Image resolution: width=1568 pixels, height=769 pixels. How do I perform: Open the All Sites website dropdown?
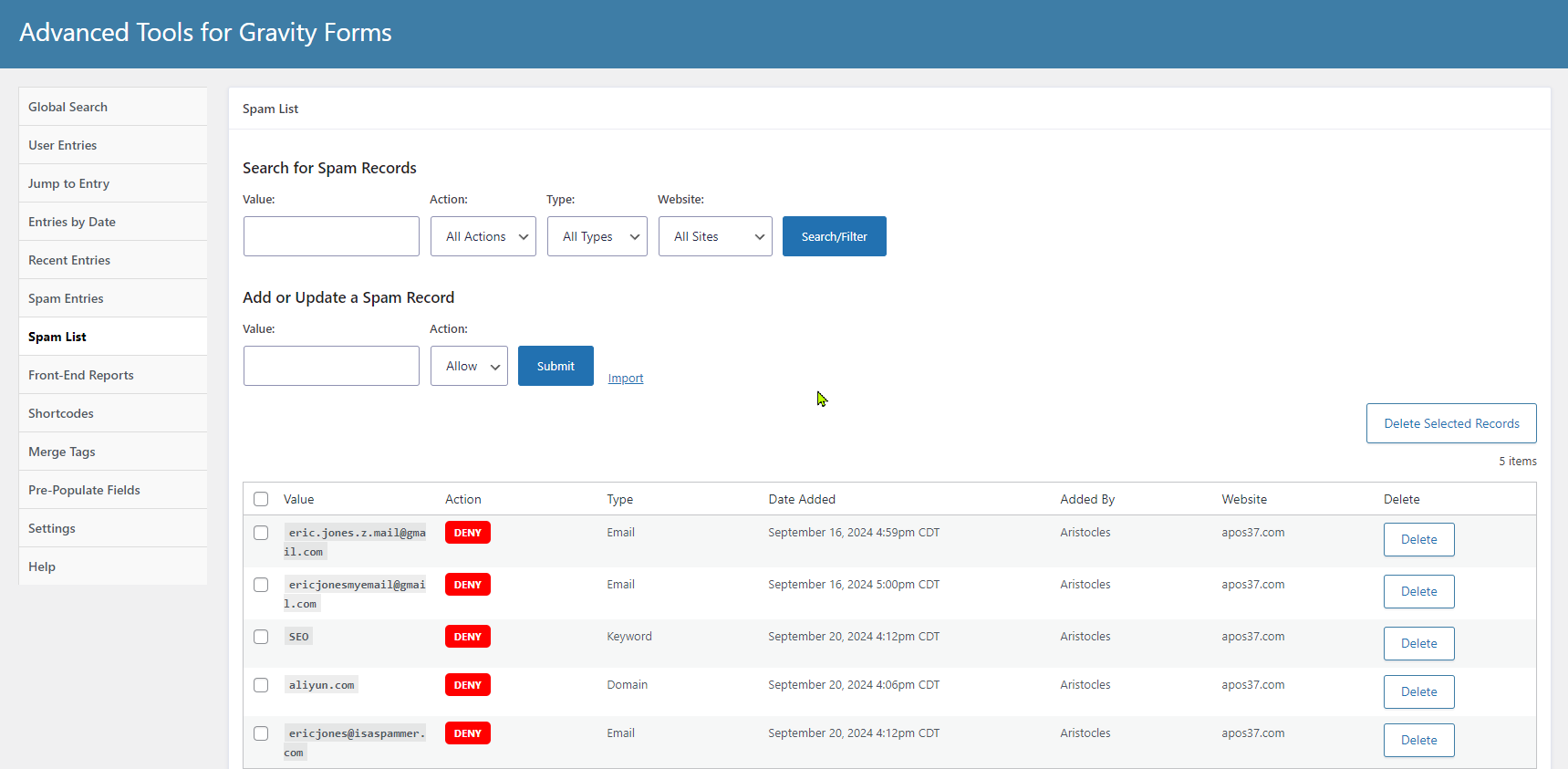715,236
